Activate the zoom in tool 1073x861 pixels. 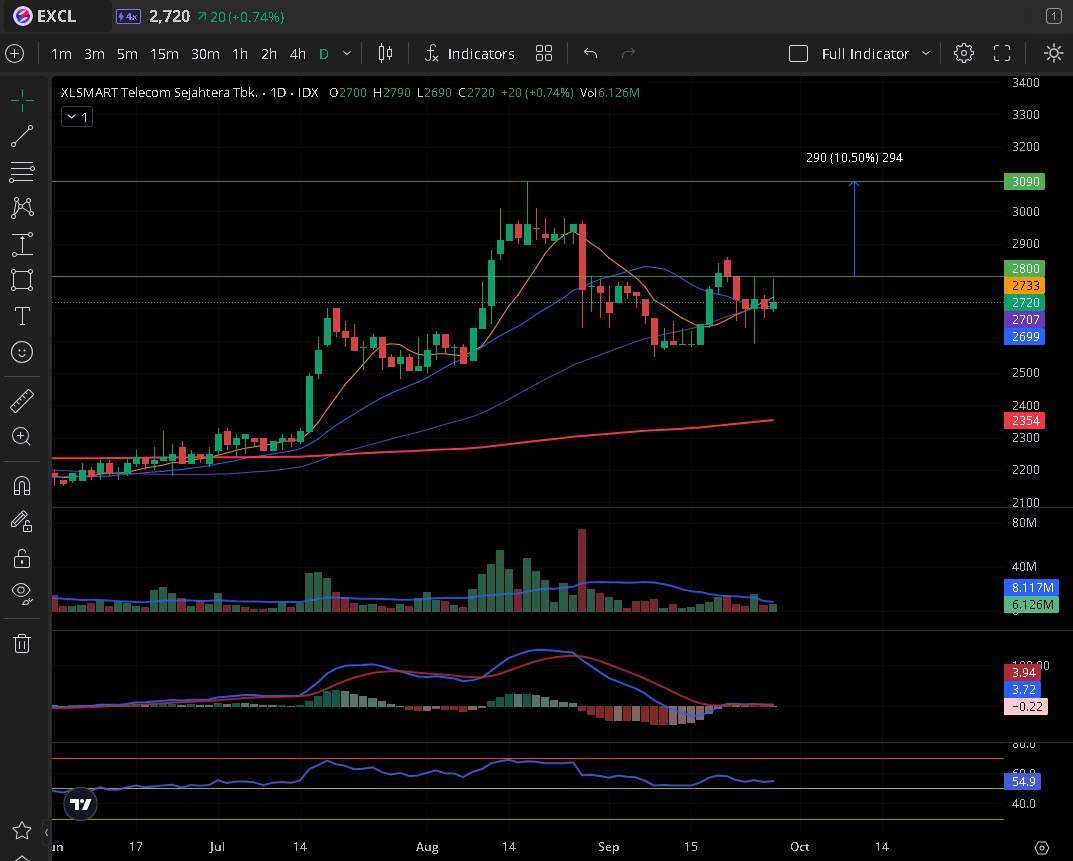pos(22,437)
